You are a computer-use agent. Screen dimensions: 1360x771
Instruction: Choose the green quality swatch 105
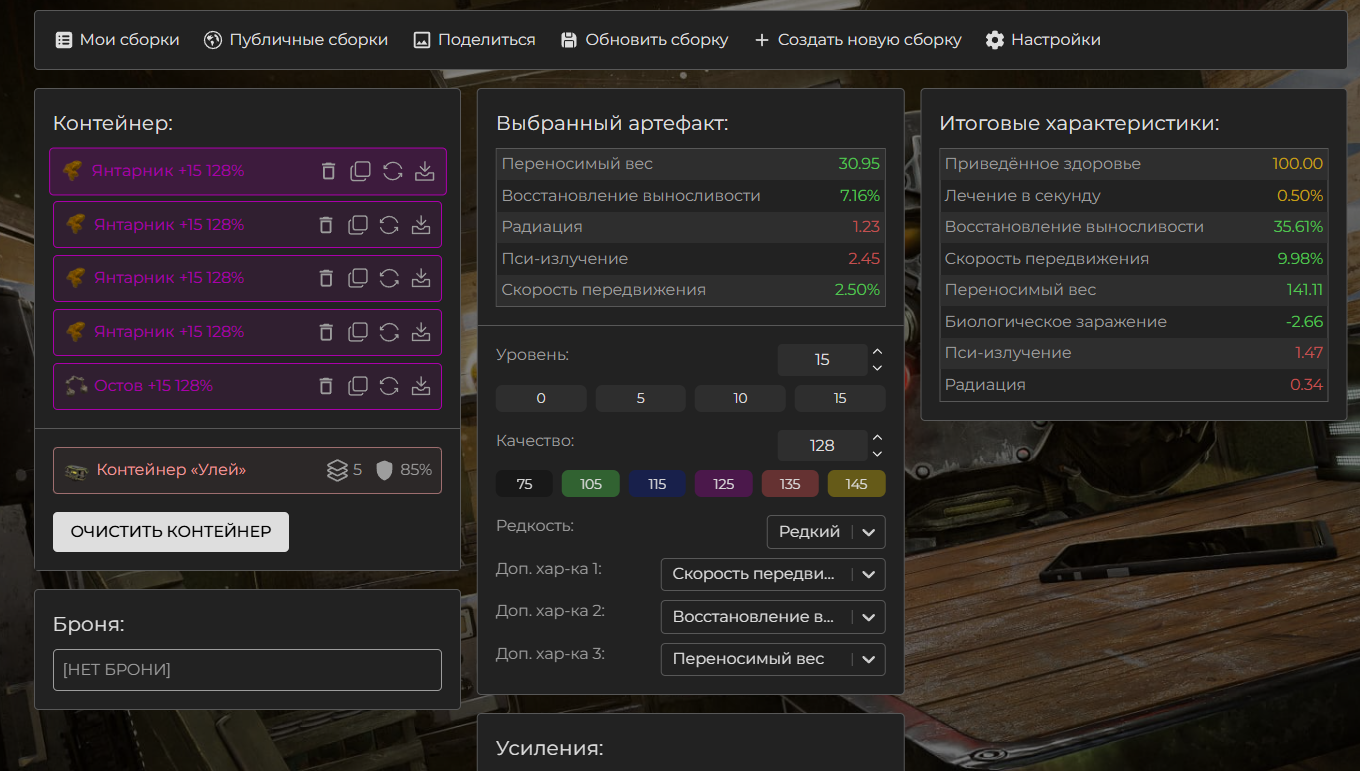click(x=591, y=484)
